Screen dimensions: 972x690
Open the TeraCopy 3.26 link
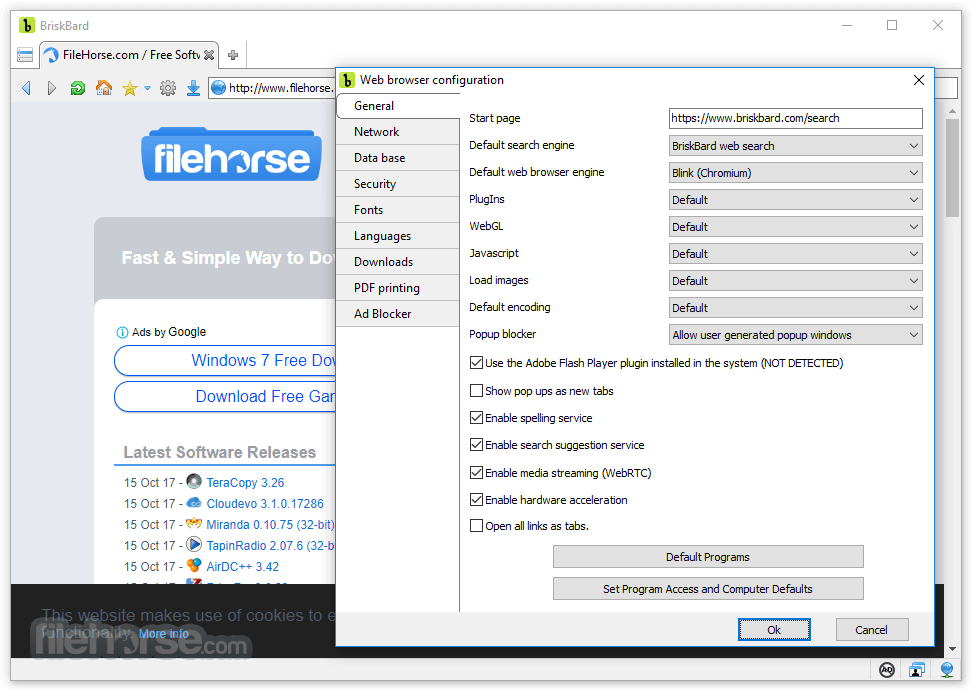pyautogui.click(x=245, y=482)
